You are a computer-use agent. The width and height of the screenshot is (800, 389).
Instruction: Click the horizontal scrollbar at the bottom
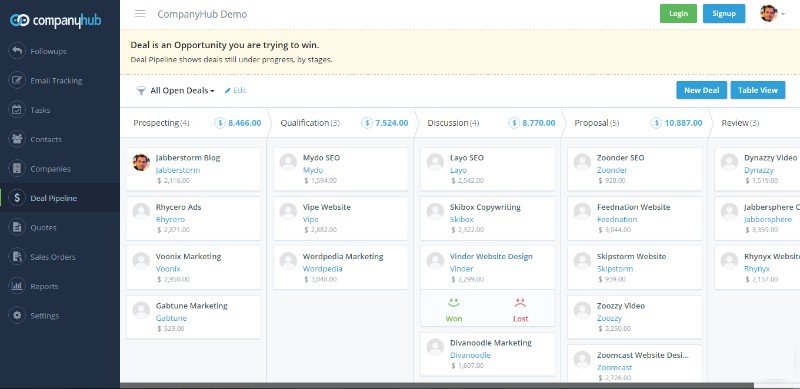point(436,385)
